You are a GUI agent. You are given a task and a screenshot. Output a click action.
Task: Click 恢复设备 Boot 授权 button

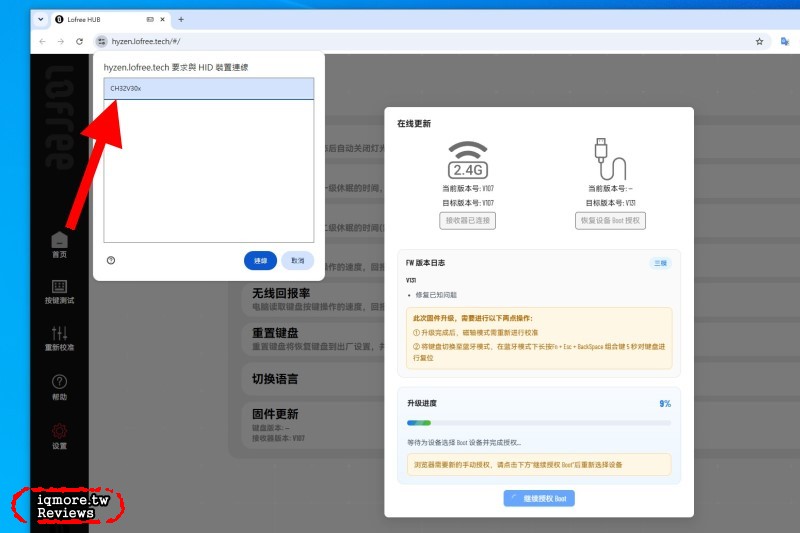pos(610,220)
